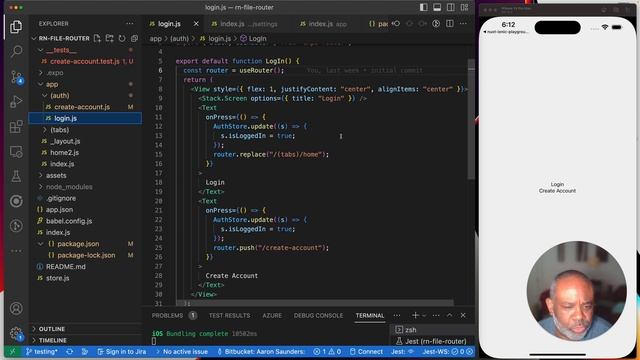Click Sign in to Jira in status bar

point(122,351)
